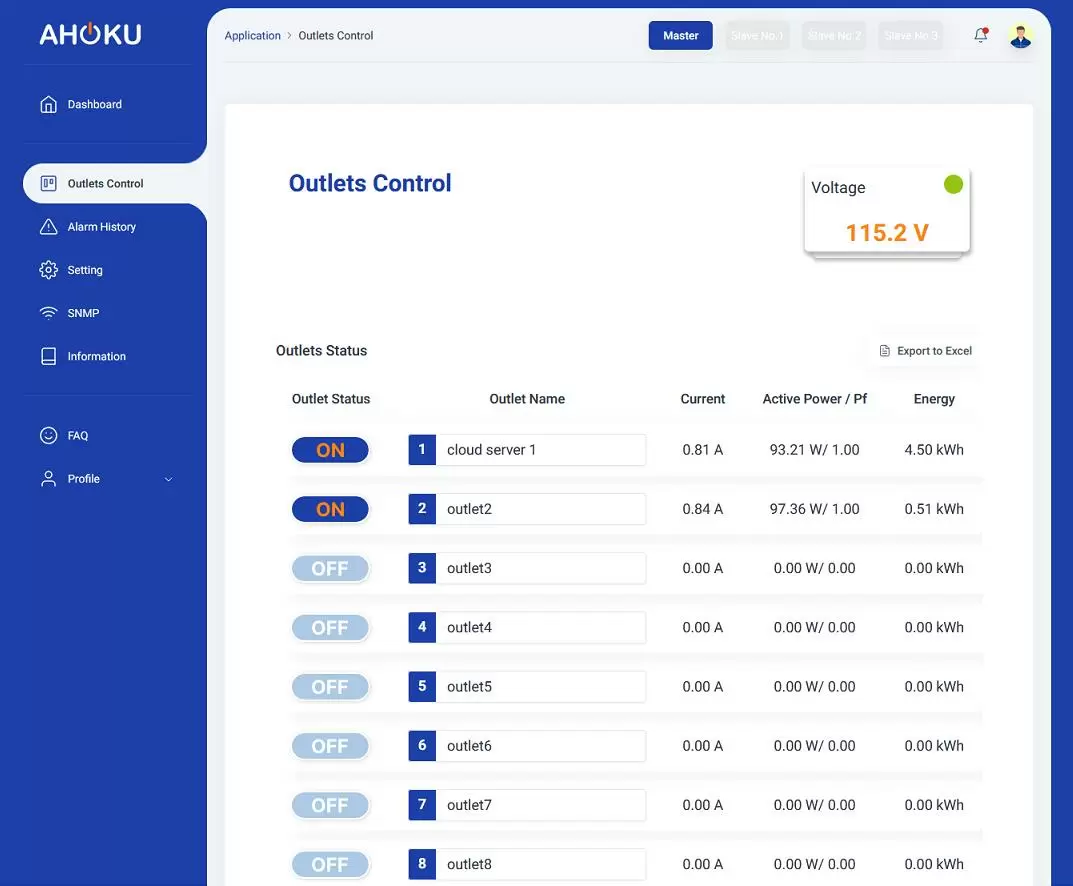Open Outlets Control in the sidebar

105,183
